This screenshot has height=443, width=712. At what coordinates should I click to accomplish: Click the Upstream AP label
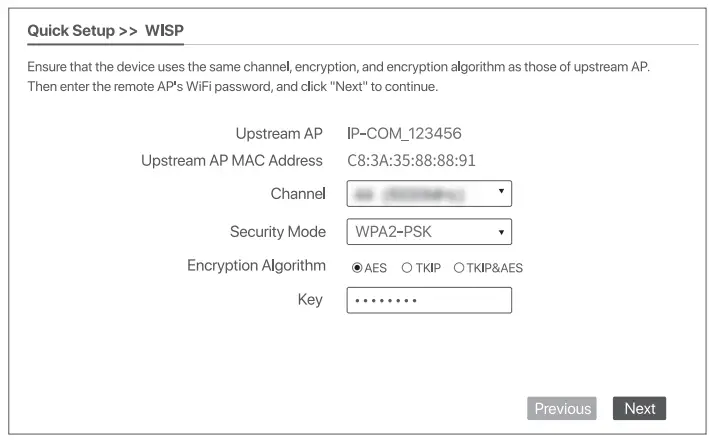tap(281, 134)
